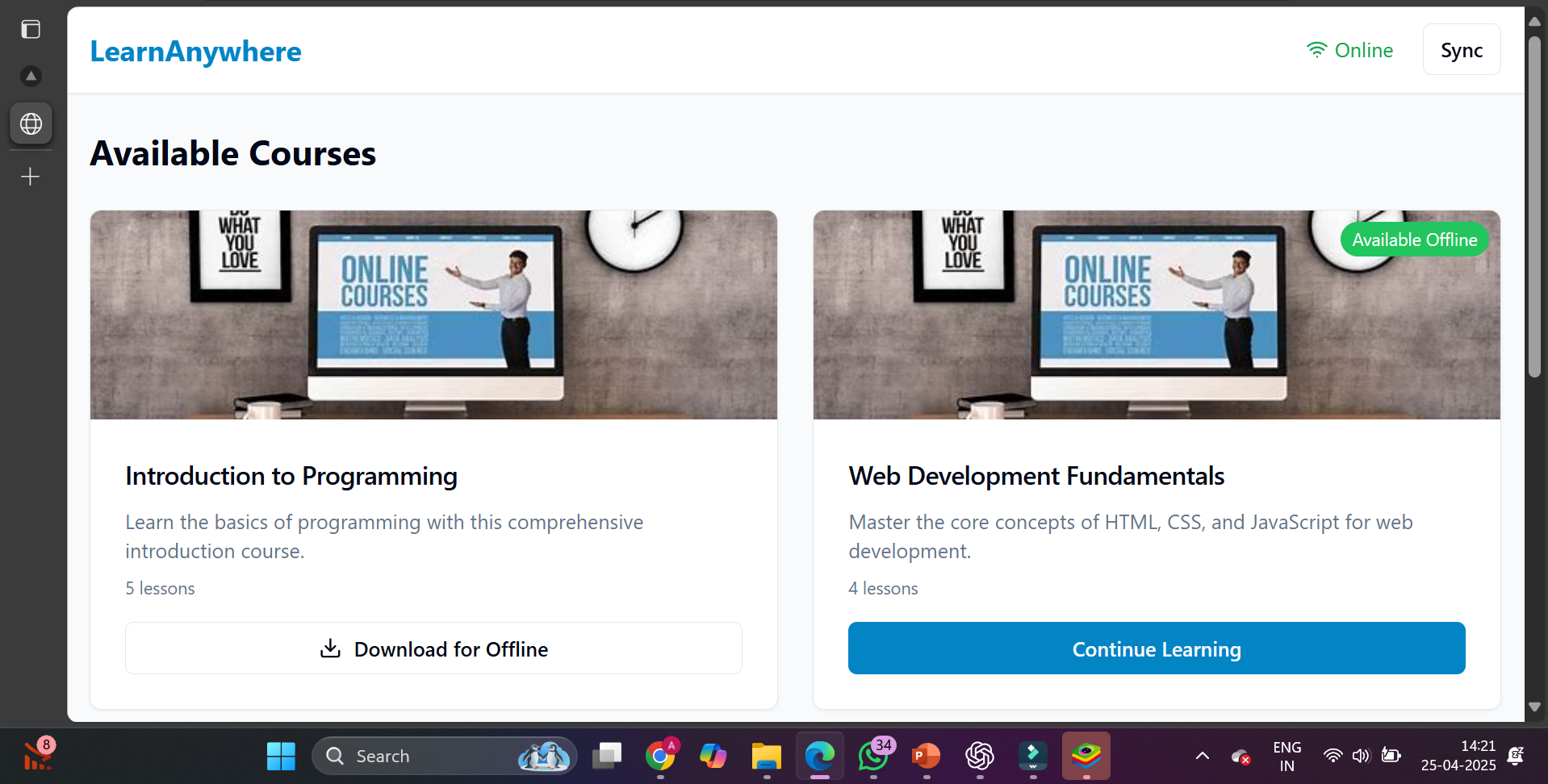The image size is (1548, 784).
Task: Click the Windows taskbar Search field
Action: [x=445, y=756]
